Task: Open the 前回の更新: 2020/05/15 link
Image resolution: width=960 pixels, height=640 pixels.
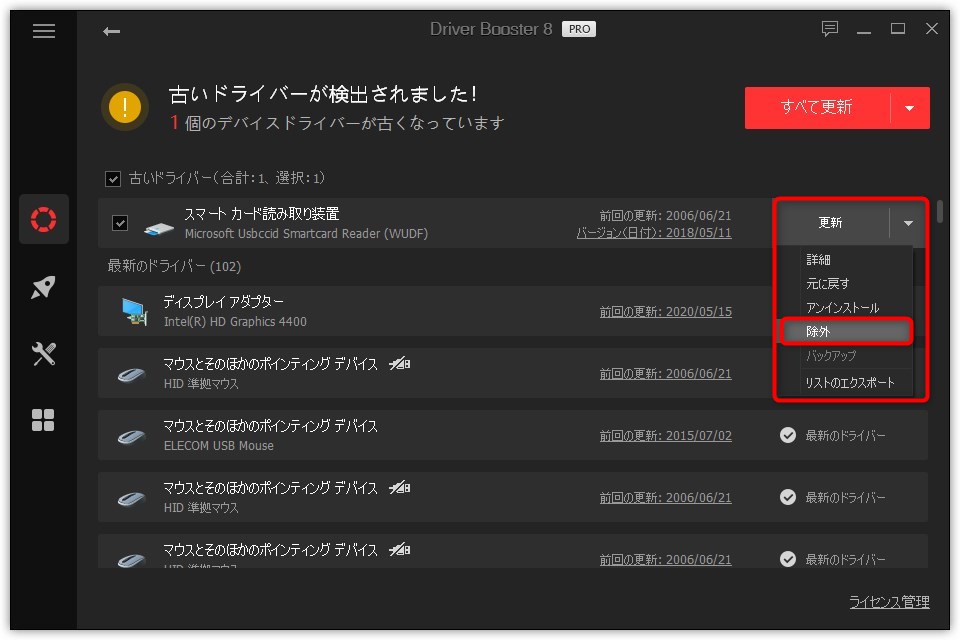Action: (x=666, y=312)
